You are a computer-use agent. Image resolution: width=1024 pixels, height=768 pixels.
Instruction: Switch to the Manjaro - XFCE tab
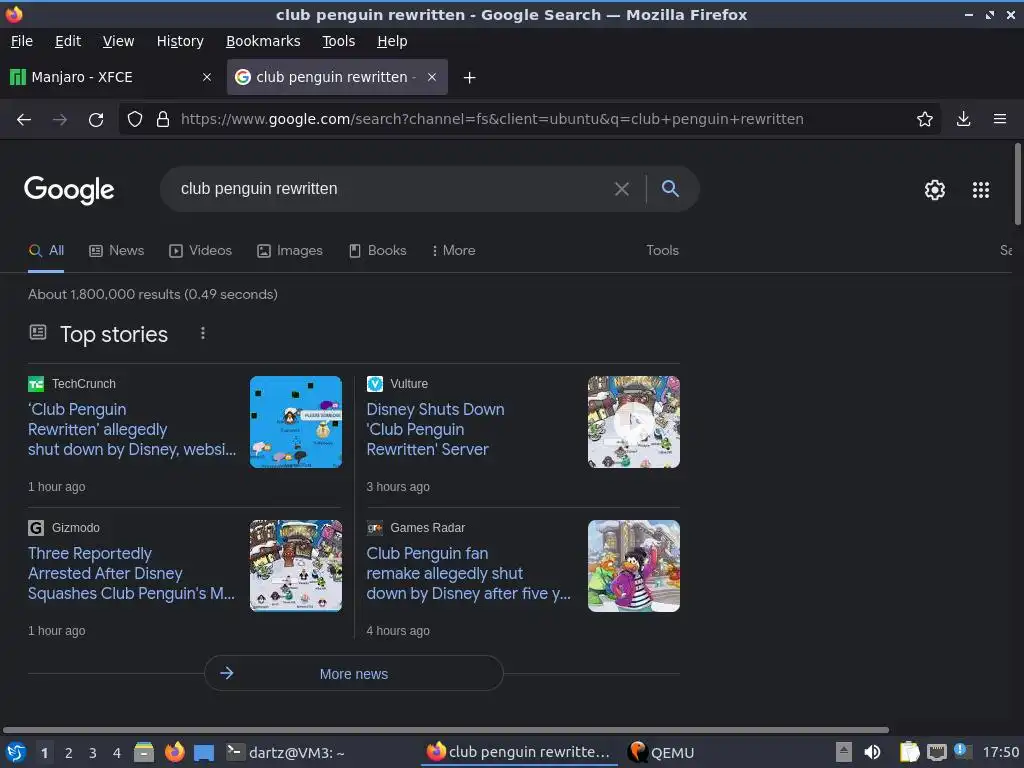(x=111, y=77)
